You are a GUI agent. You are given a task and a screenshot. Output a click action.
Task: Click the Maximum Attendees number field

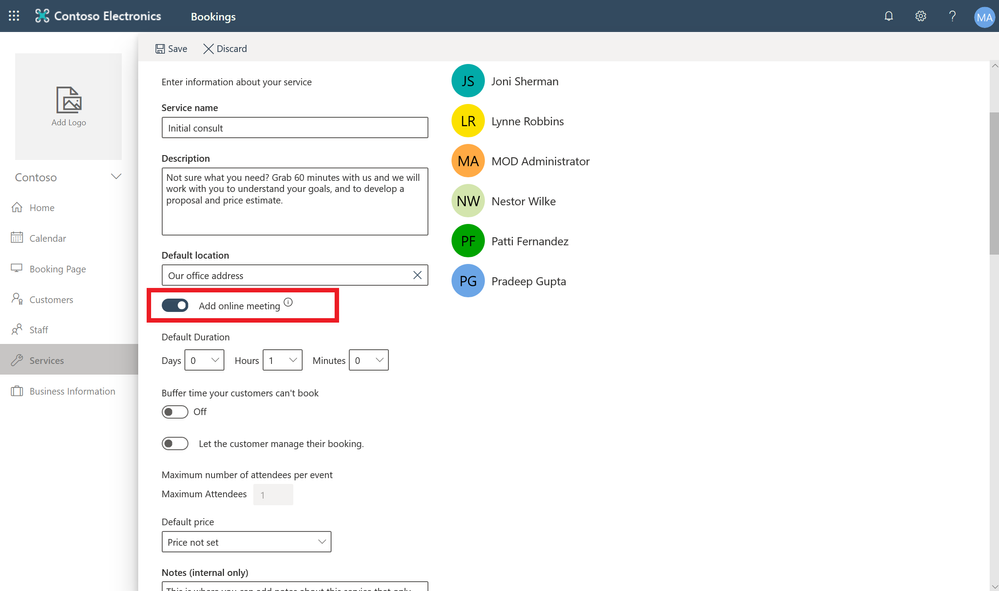tap(273, 494)
